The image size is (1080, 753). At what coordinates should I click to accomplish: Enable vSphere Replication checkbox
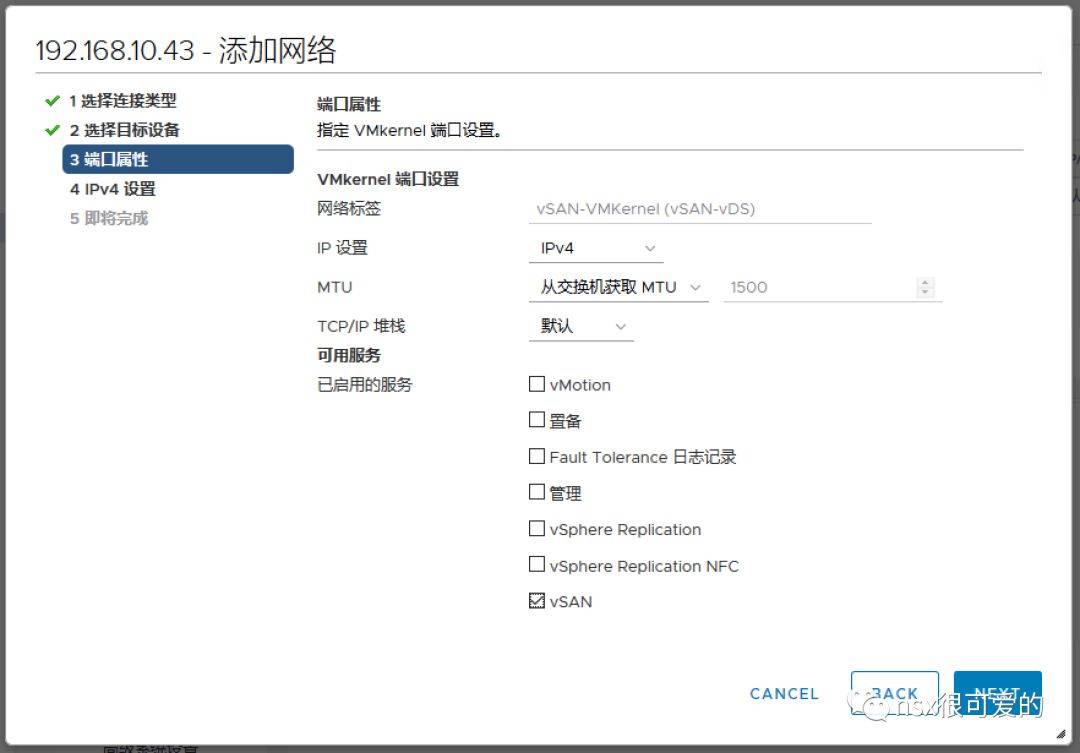coord(537,529)
